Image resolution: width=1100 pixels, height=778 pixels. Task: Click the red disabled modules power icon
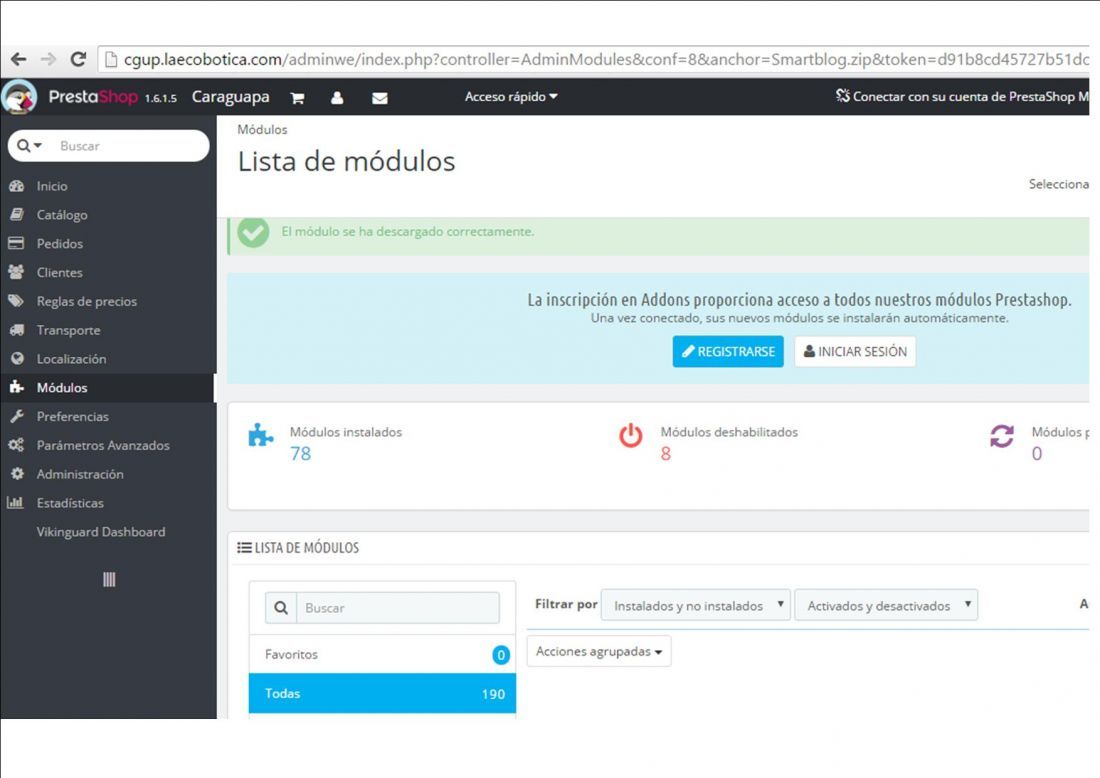pos(631,436)
